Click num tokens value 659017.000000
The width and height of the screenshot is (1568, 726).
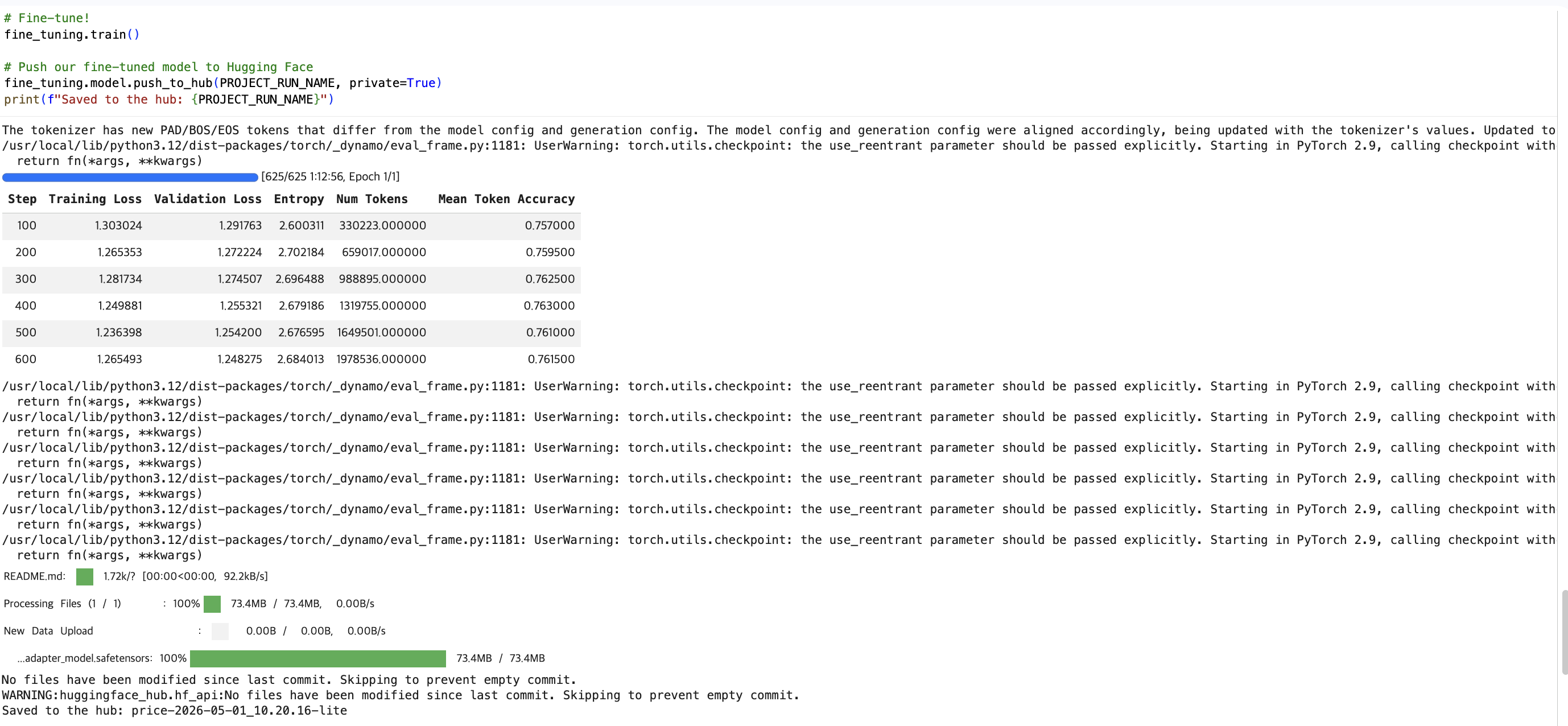pyautogui.click(x=383, y=252)
